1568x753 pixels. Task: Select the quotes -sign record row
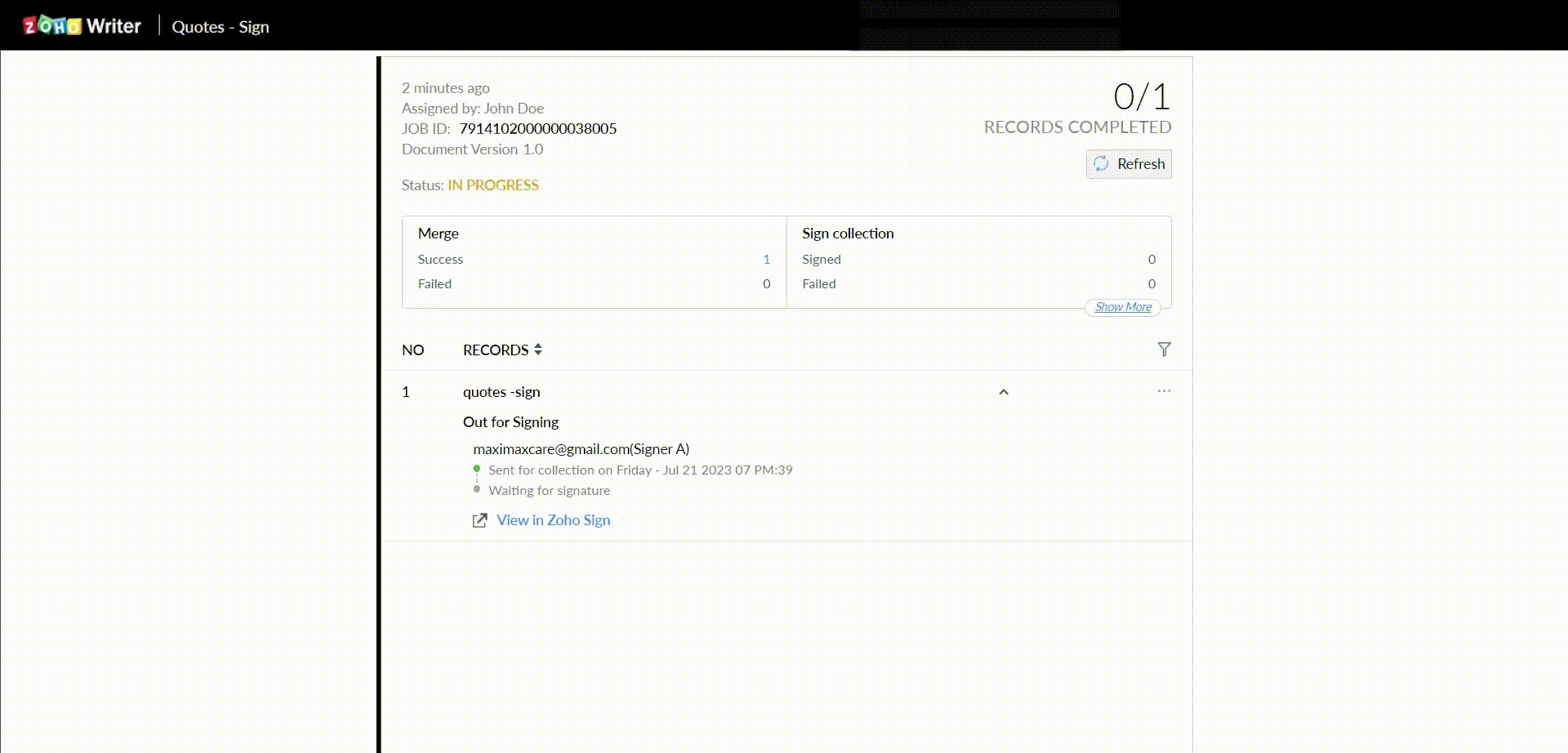tap(501, 392)
